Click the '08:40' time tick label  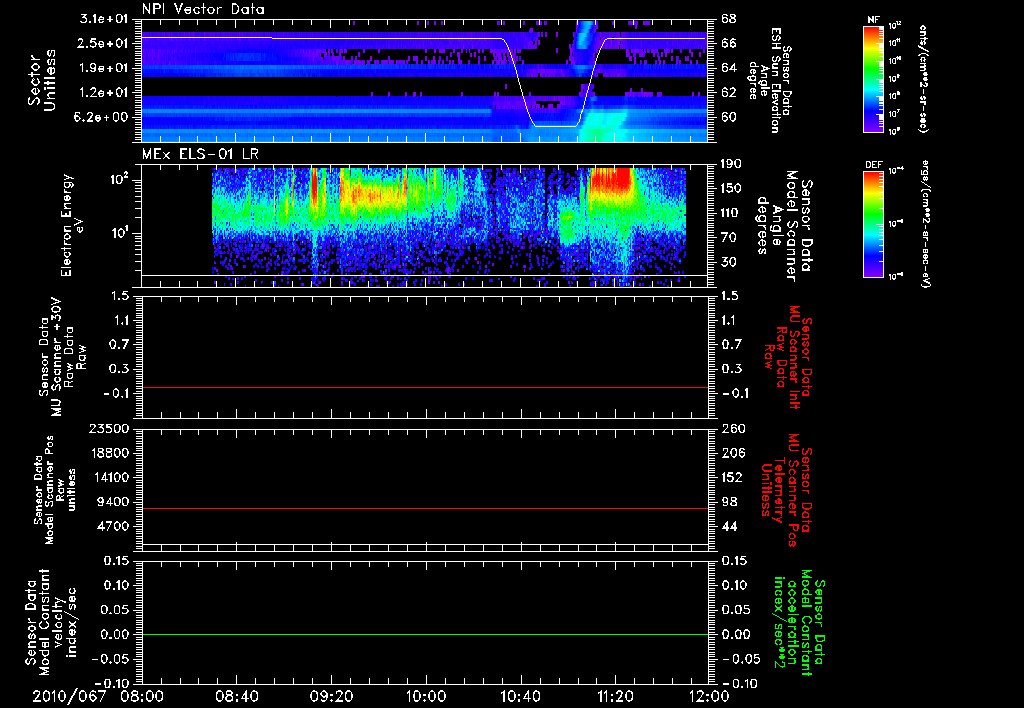click(236, 696)
